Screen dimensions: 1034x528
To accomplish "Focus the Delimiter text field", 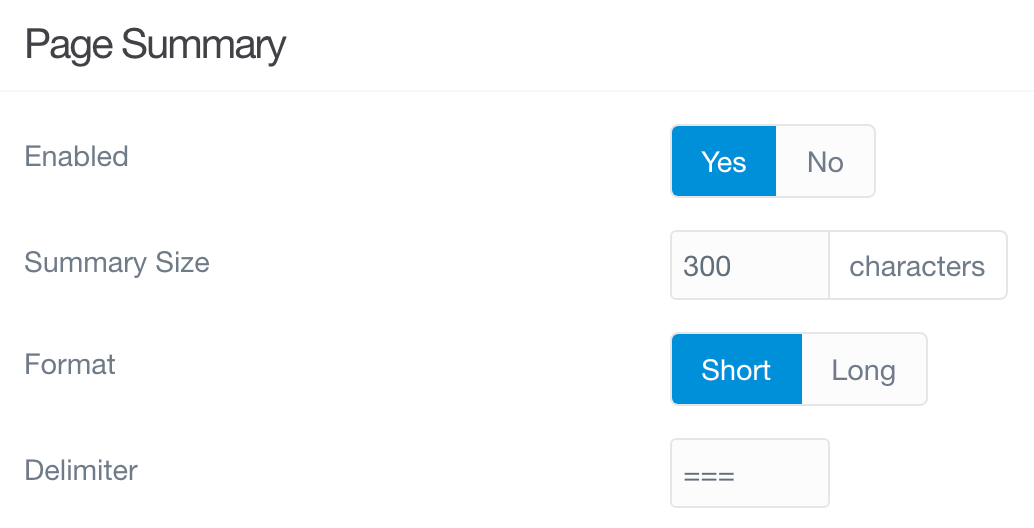I will [x=749, y=473].
